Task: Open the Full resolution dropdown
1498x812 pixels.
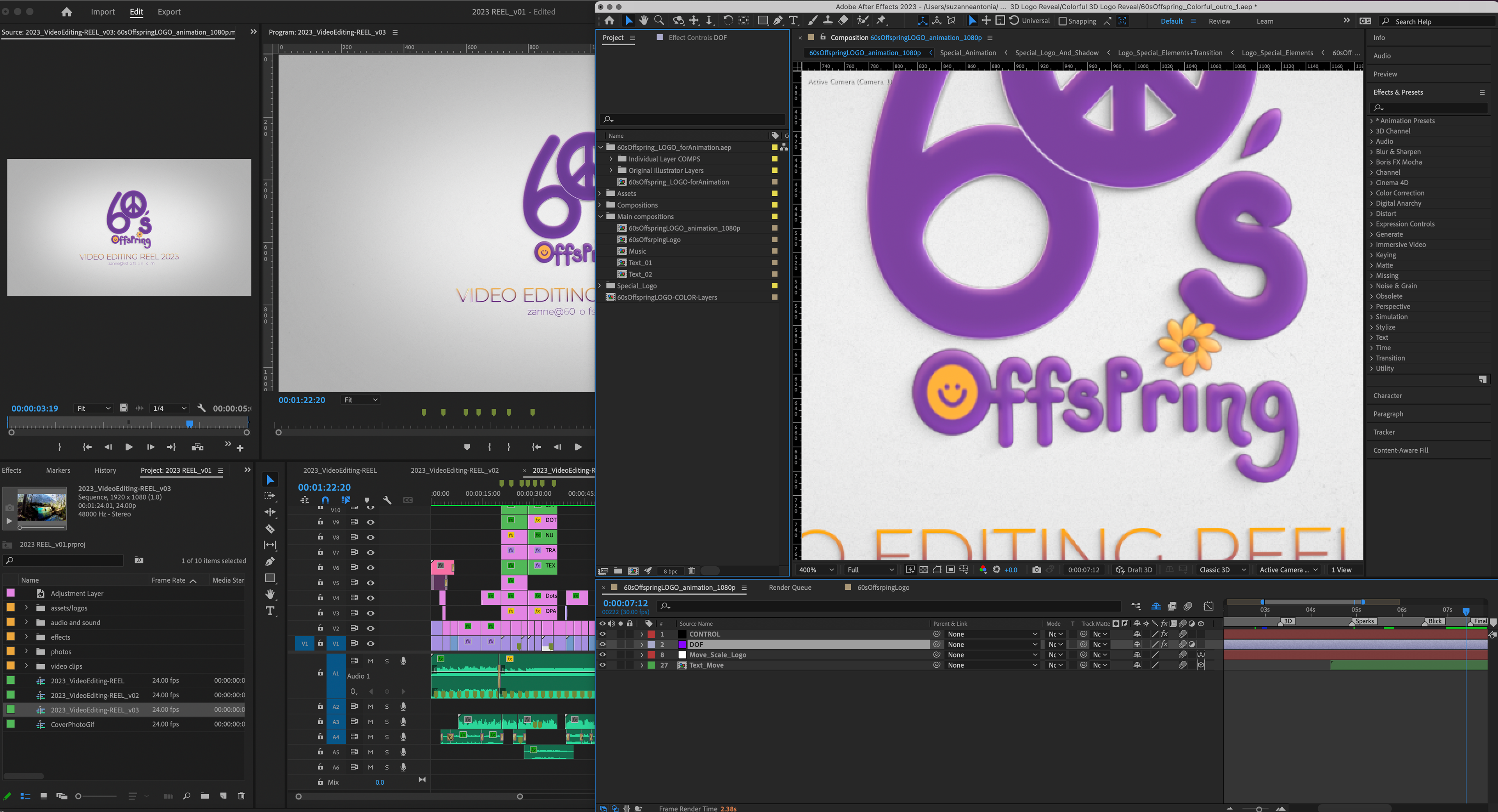Action: [871, 570]
